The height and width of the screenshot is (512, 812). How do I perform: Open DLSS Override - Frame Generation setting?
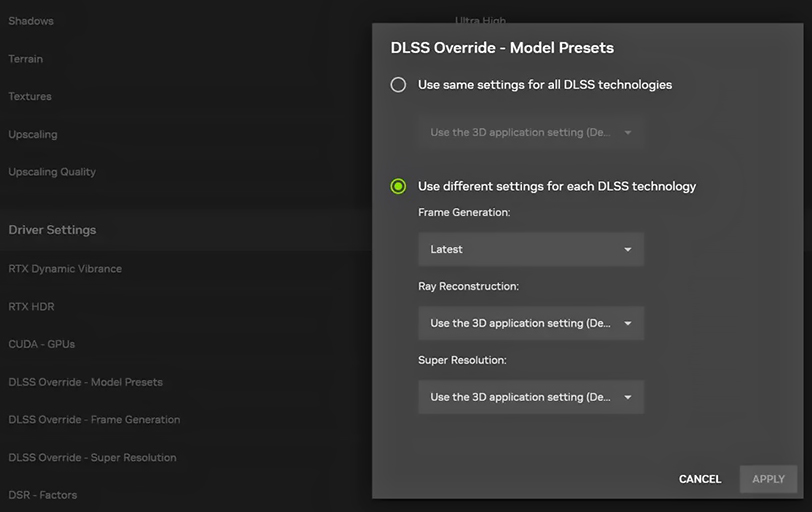pos(94,420)
